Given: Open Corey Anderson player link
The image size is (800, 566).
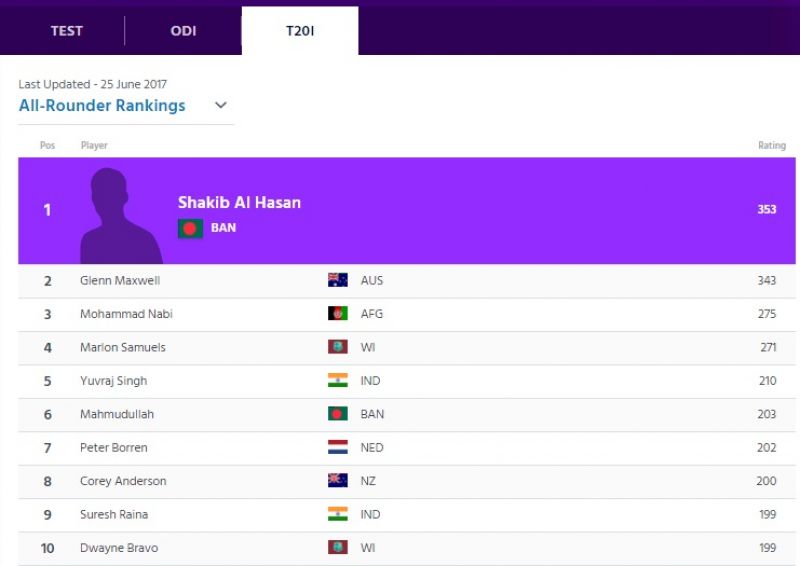Looking at the screenshot, I should coord(123,481).
